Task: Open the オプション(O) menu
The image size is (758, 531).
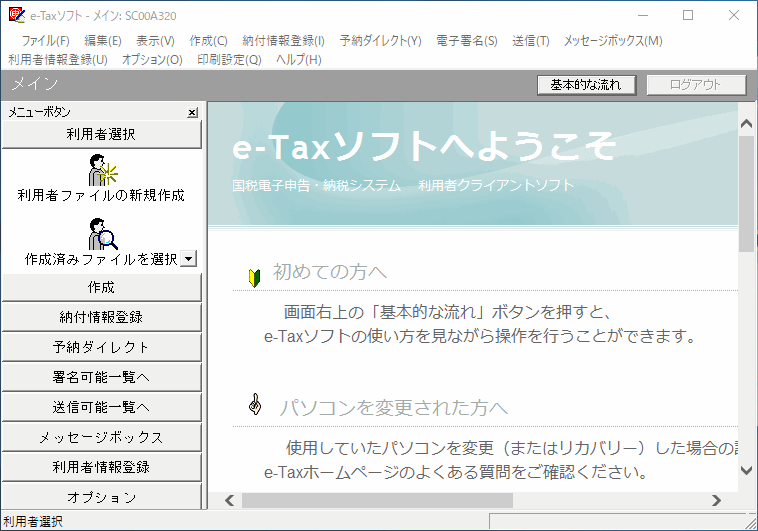Action: tap(152, 60)
